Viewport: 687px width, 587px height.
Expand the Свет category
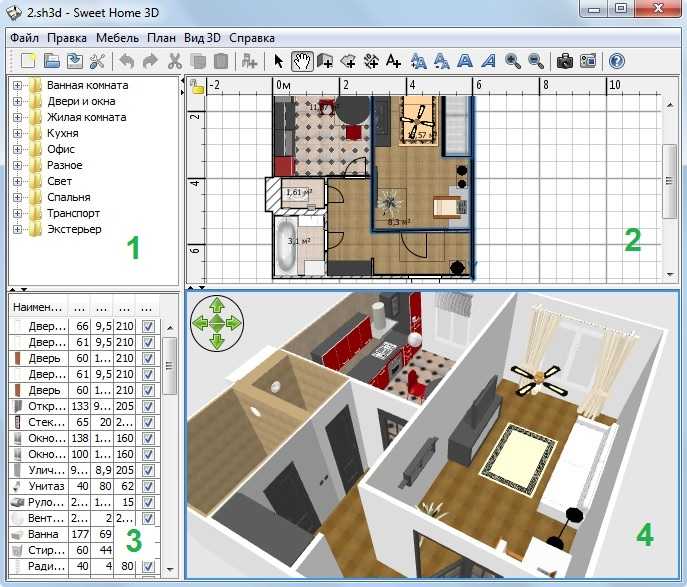[17, 181]
